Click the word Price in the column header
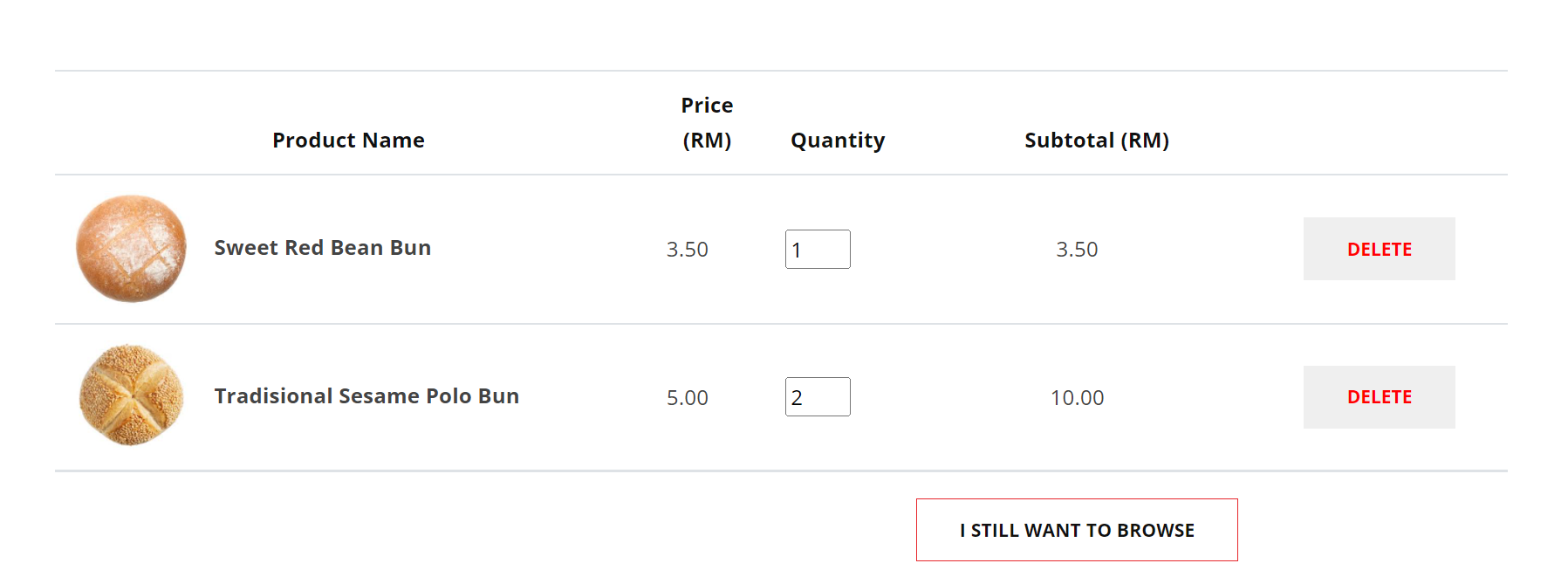This screenshot has height=577, width=1568. (x=707, y=106)
